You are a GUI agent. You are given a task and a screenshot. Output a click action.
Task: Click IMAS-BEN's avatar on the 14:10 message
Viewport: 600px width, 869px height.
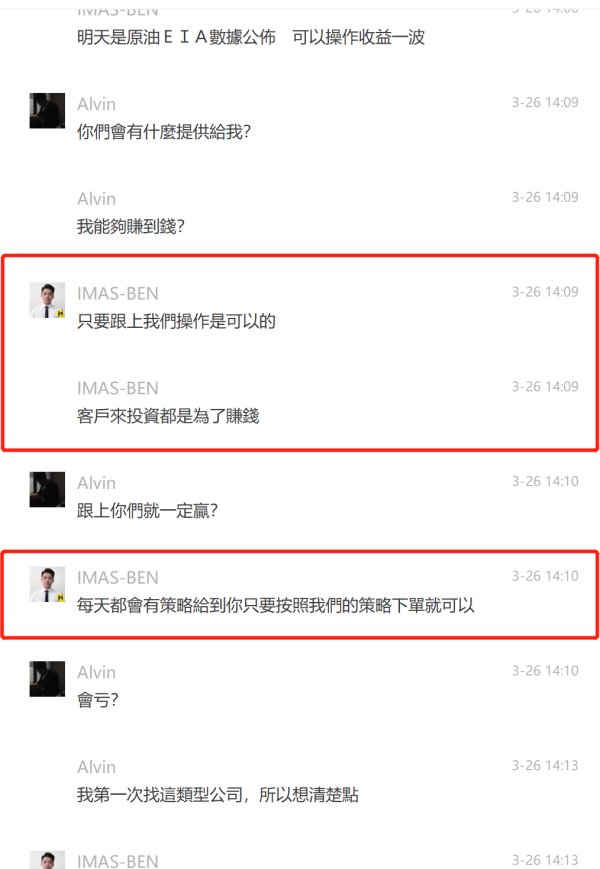[x=47, y=584]
